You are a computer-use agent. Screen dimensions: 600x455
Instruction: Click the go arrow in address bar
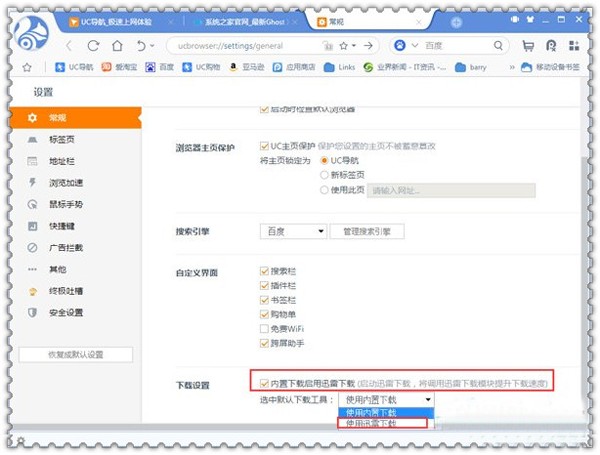pos(368,46)
